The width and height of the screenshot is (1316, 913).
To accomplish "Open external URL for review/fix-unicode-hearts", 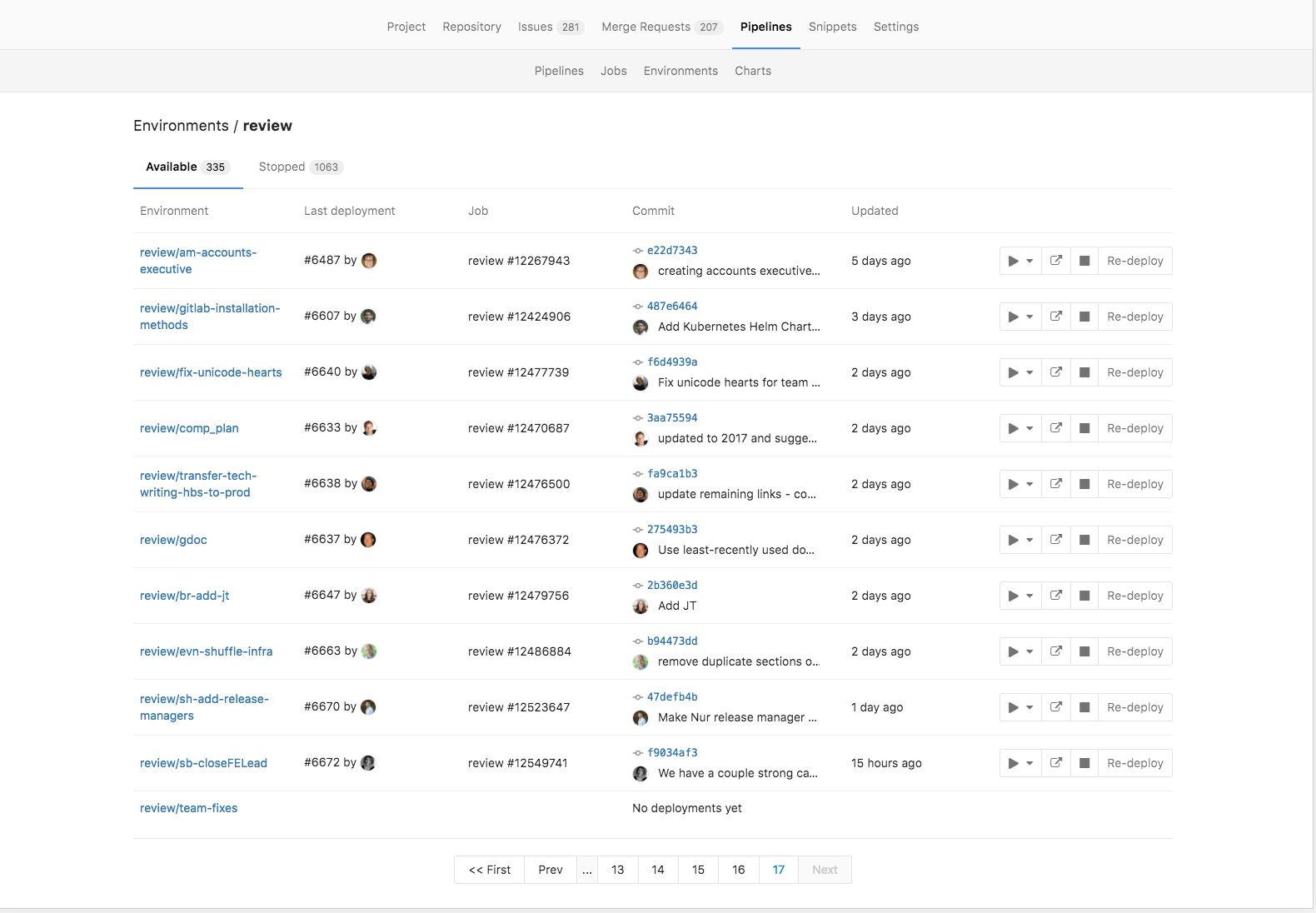I will pyautogui.click(x=1056, y=372).
